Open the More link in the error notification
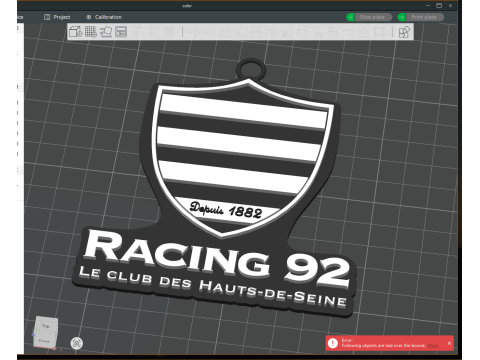Viewport: 480px width, 360px height. 433,346
